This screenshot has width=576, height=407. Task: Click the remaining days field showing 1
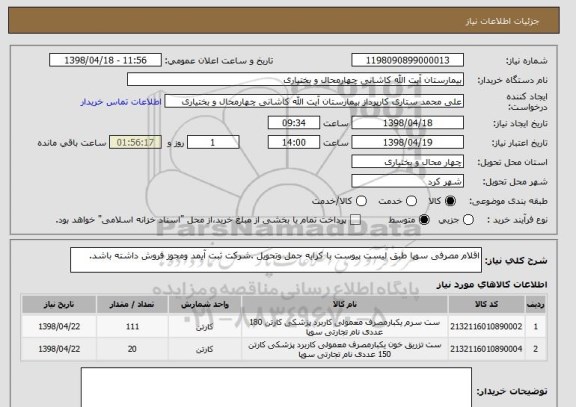pyautogui.click(x=213, y=142)
